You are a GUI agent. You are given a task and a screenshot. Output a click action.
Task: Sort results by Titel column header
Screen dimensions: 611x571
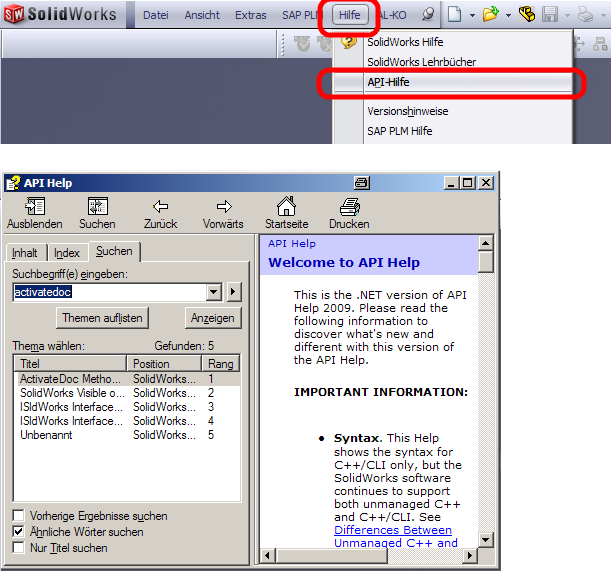[70, 363]
